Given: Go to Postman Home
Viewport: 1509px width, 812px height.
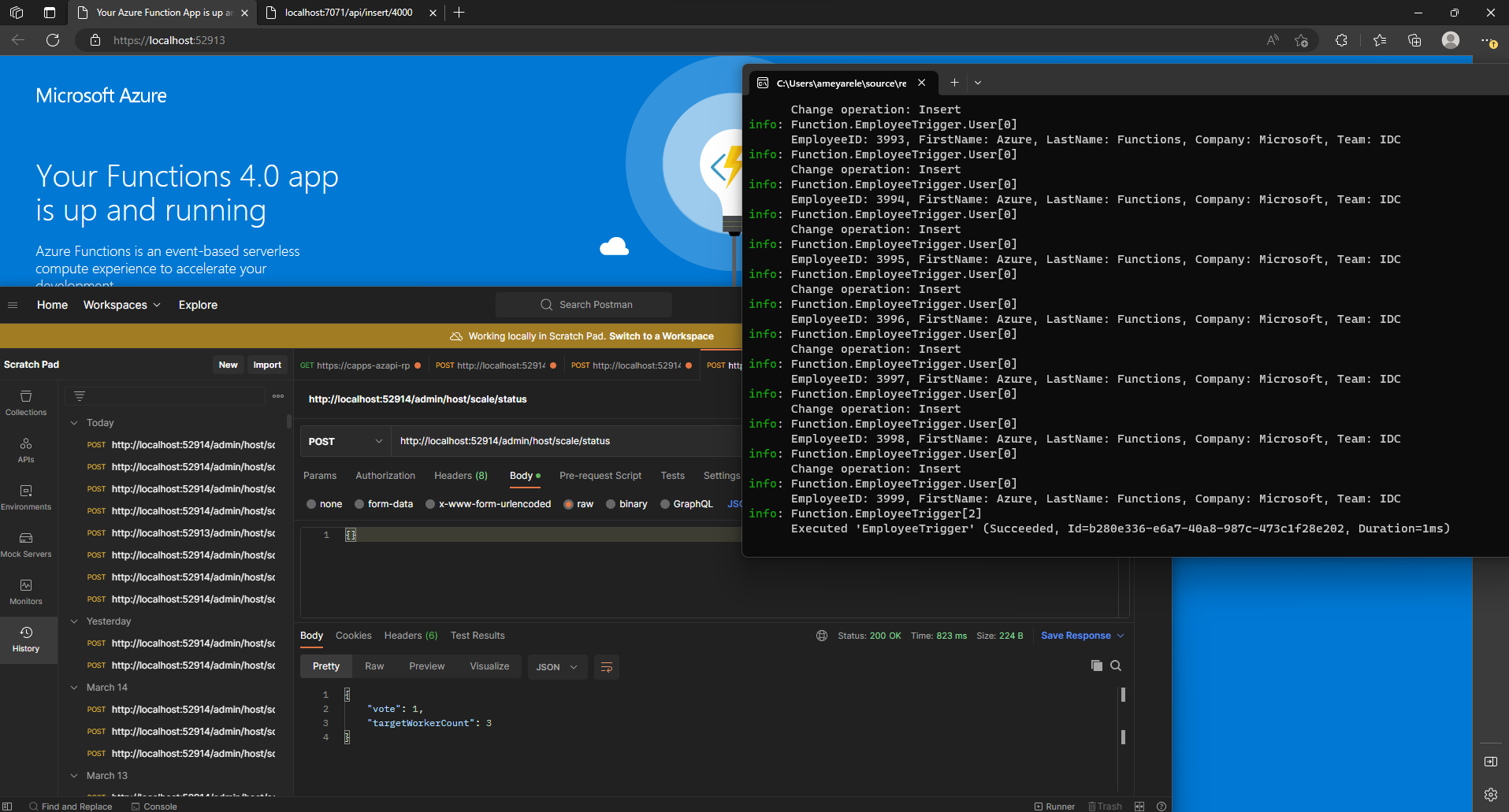Looking at the screenshot, I should click(x=52, y=305).
